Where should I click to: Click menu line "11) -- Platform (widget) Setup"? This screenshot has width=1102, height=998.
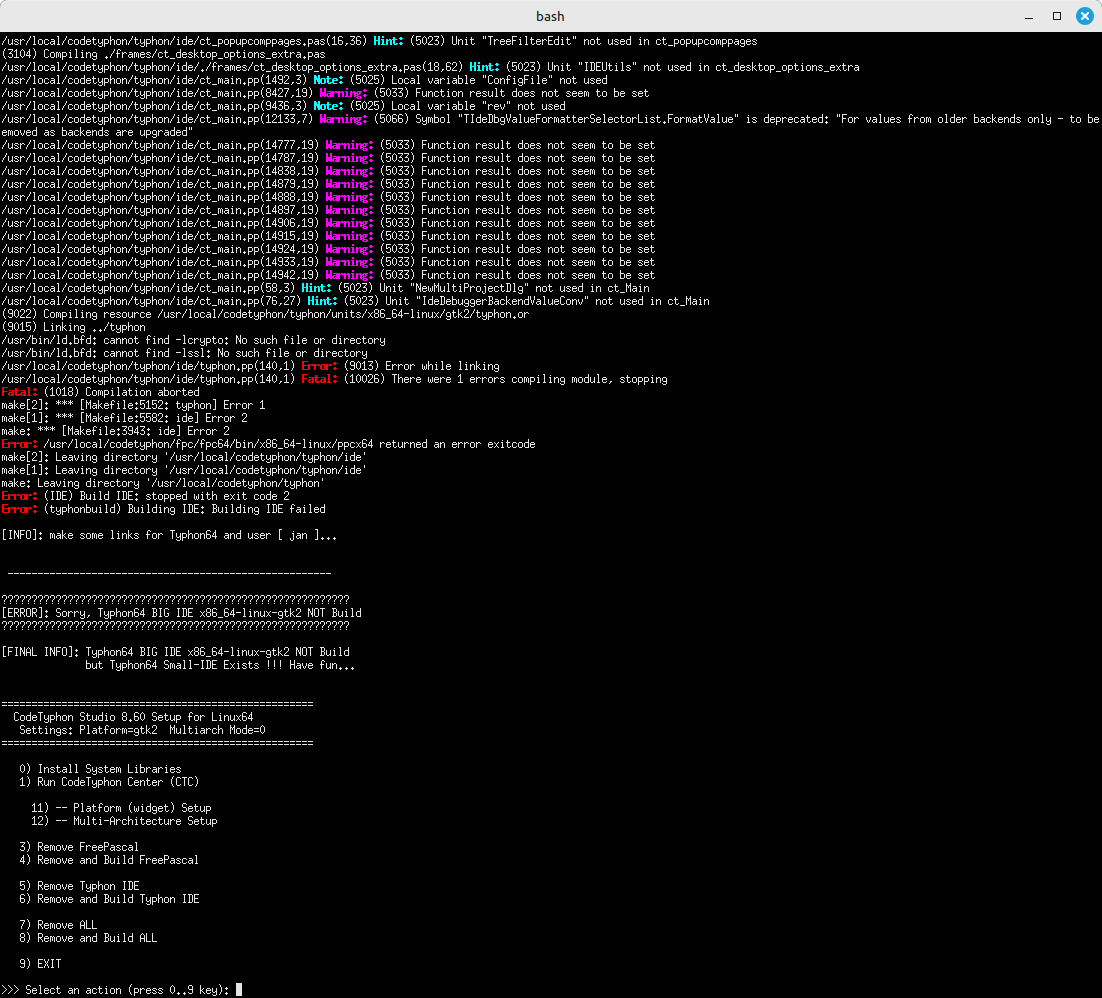tap(121, 808)
